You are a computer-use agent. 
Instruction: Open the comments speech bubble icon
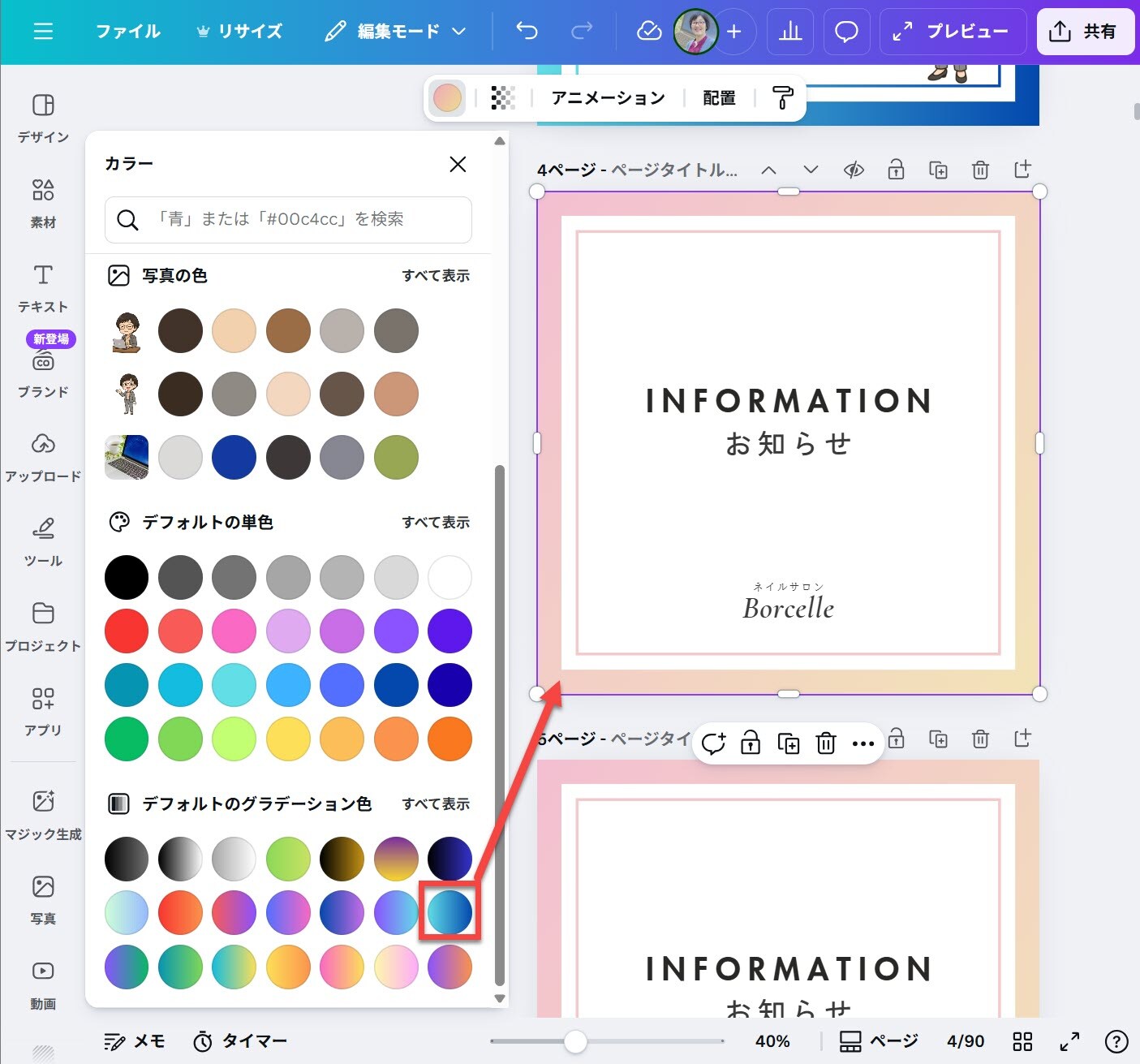tap(846, 32)
